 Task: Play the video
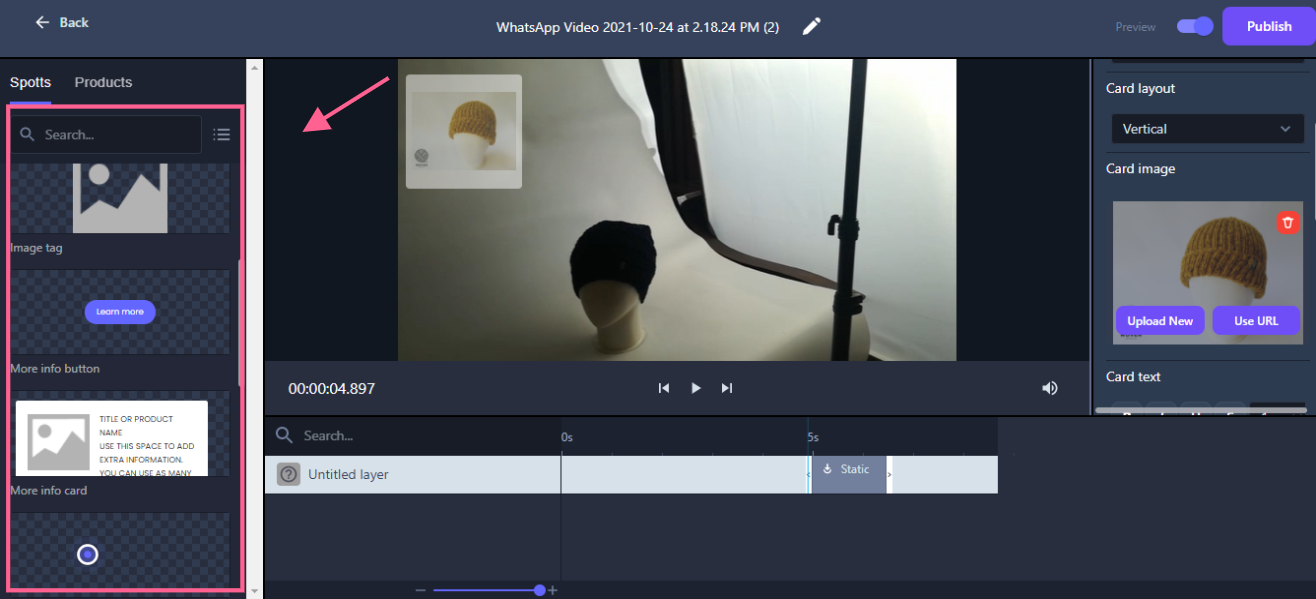(x=696, y=388)
